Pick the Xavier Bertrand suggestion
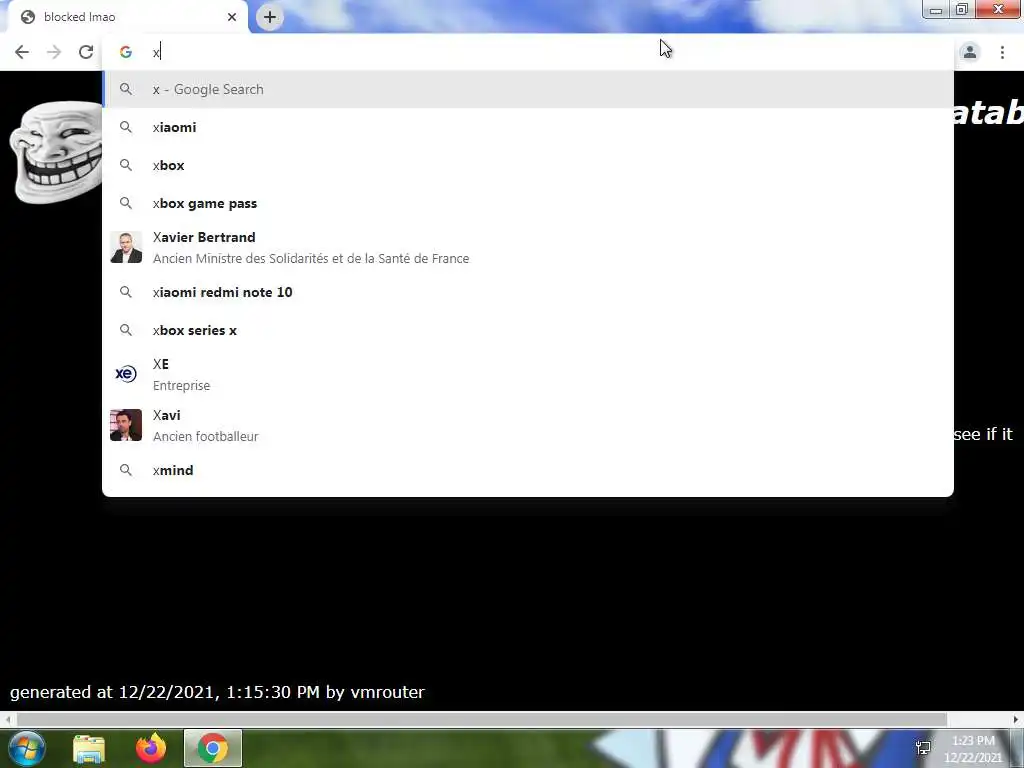 pyautogui.click(x=528, y=248)
